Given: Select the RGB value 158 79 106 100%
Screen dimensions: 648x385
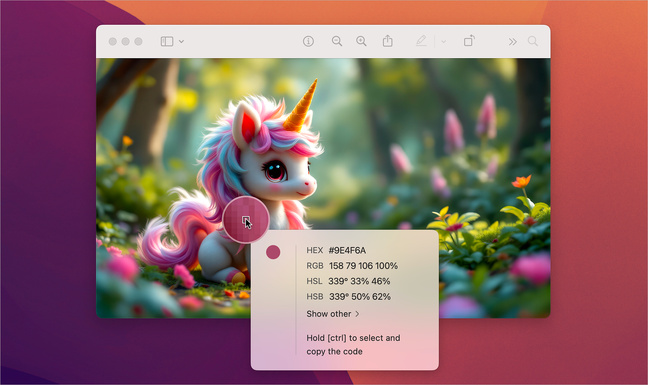Looking at the screenshot, I should 363,266.
